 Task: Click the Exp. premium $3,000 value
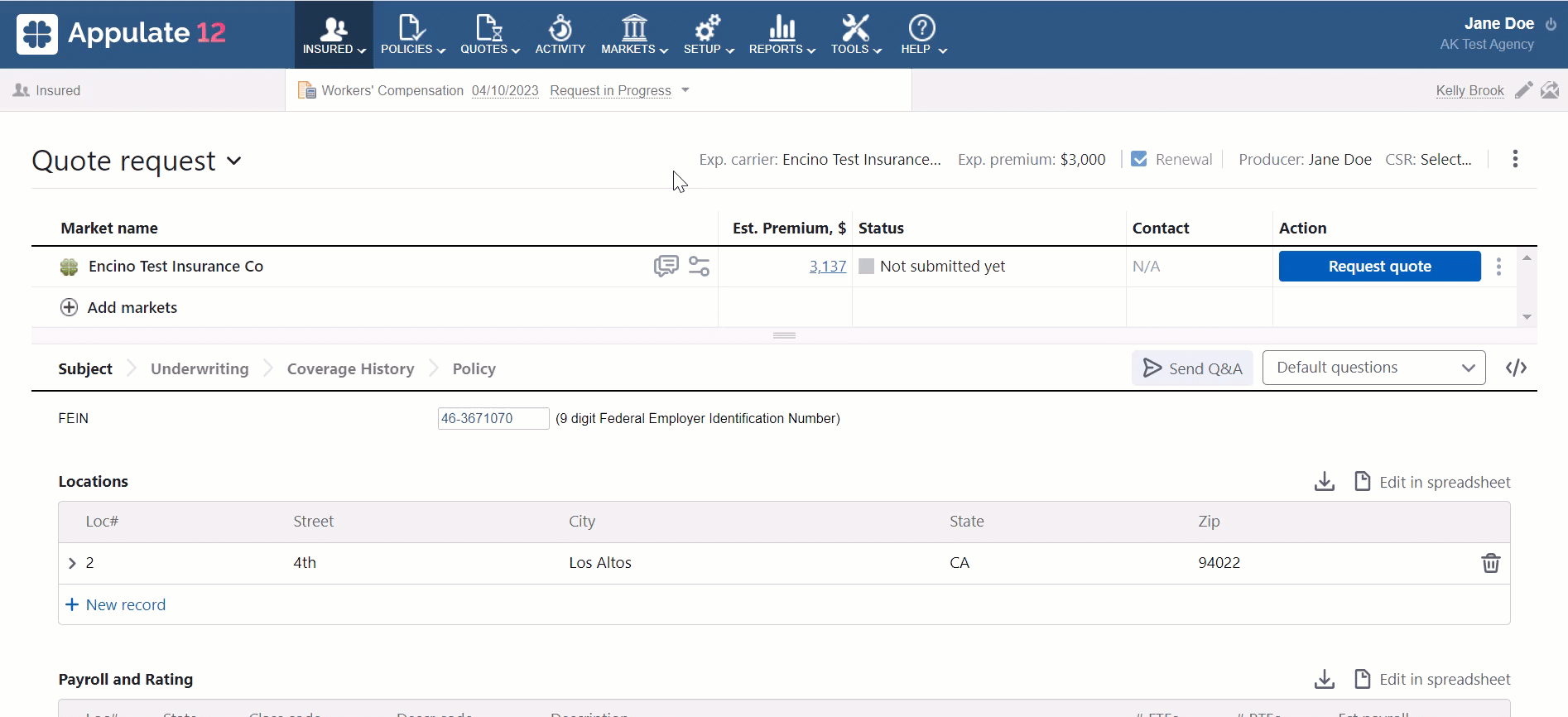click(x=1082, y=159)
